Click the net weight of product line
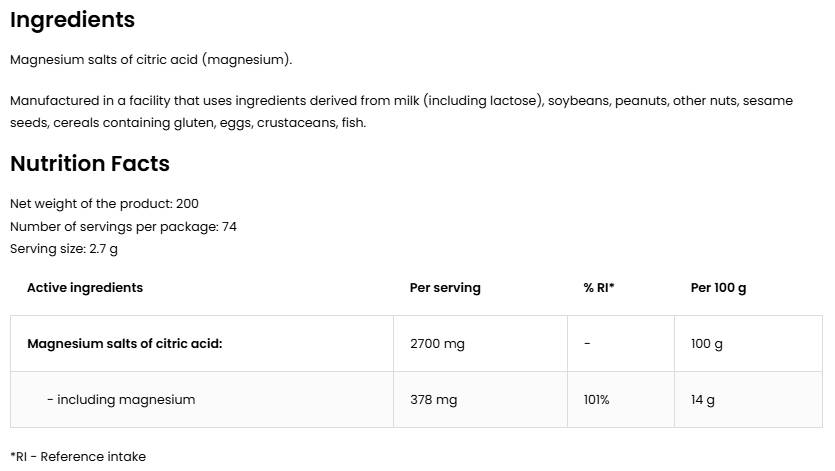This screenshot has height=471, width=835. pyautogui.click(x=104, y=204)
